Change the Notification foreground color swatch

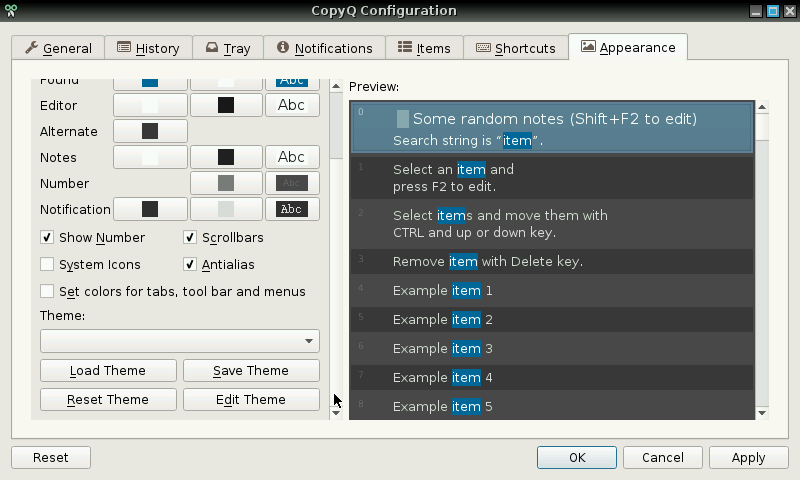[x=226, y=209]
